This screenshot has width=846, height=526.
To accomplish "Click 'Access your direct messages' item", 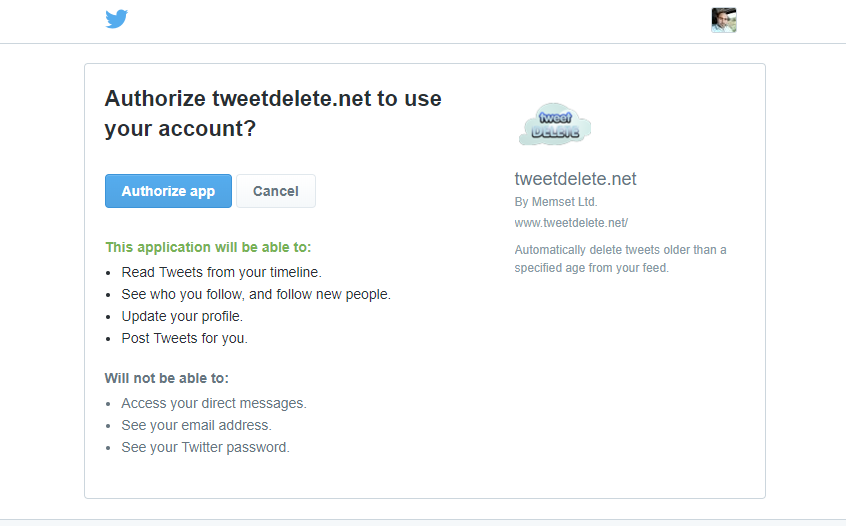I will point(213,403).
